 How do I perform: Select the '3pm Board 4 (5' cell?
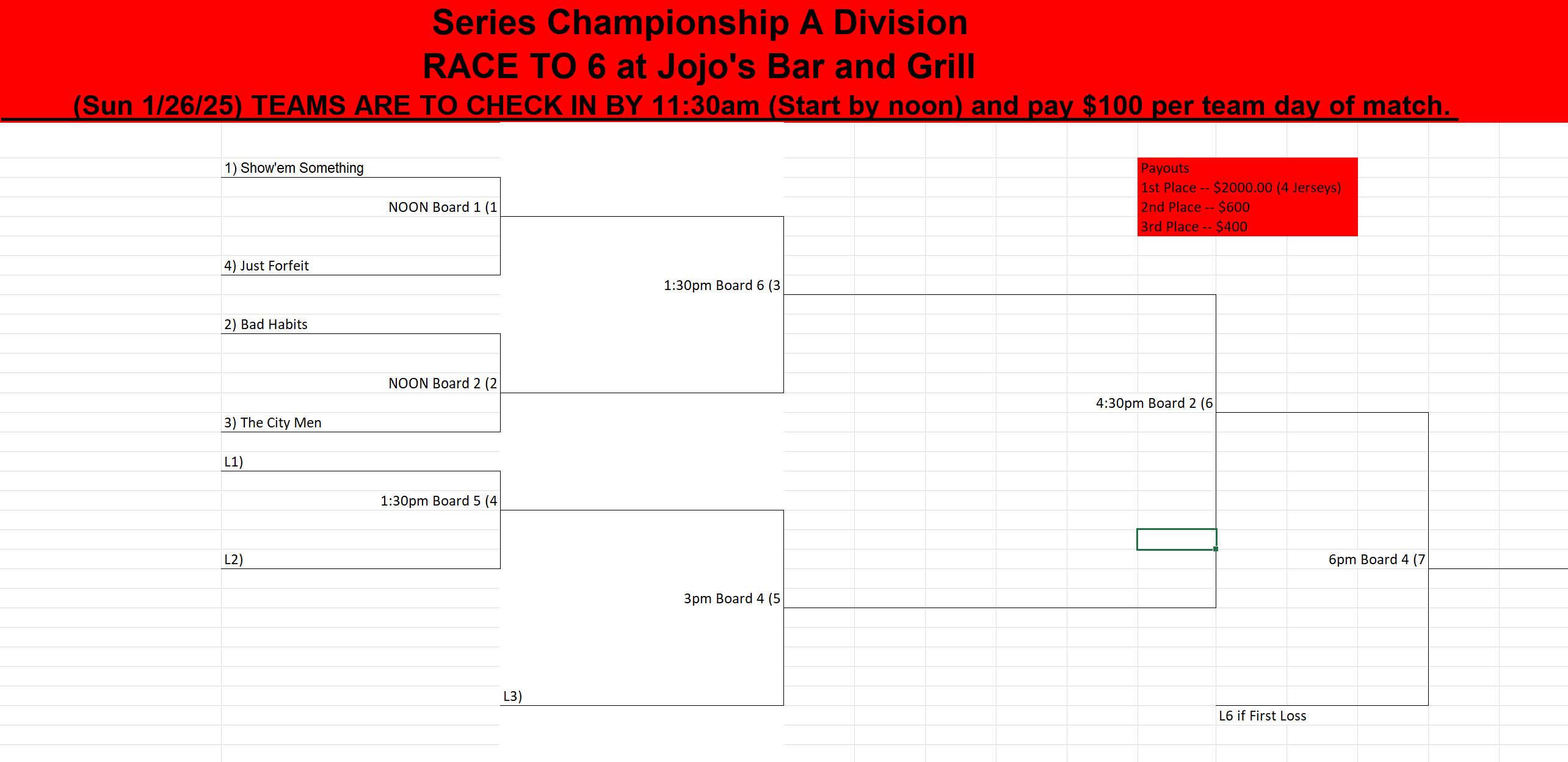pos(642,598)
